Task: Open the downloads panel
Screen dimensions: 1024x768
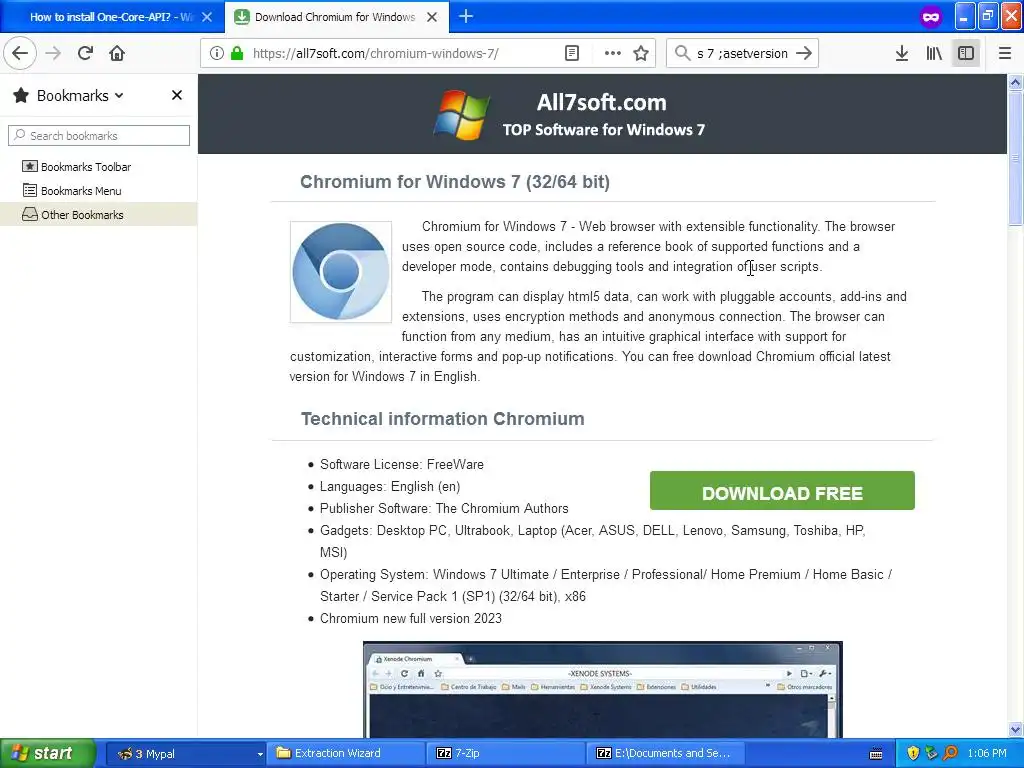Action: [902, 54]
